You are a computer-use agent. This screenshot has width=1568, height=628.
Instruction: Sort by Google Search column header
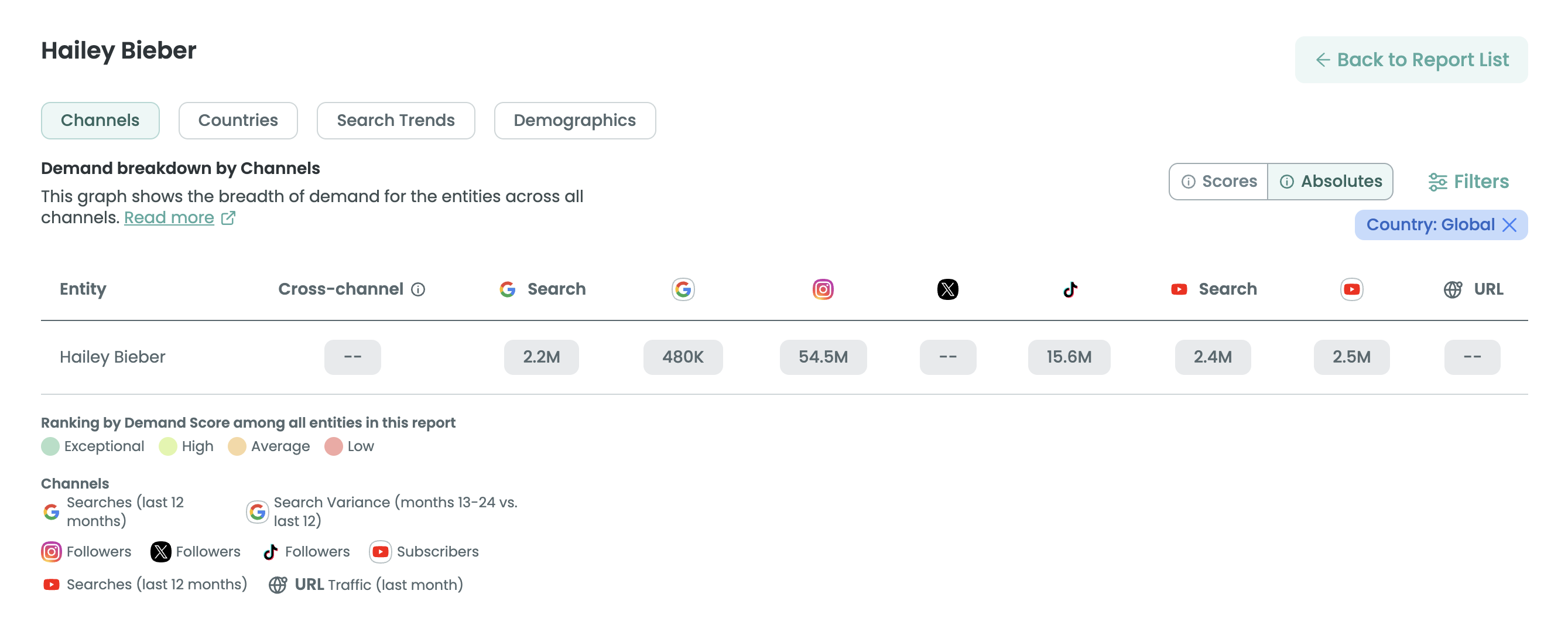pos(542,289)
